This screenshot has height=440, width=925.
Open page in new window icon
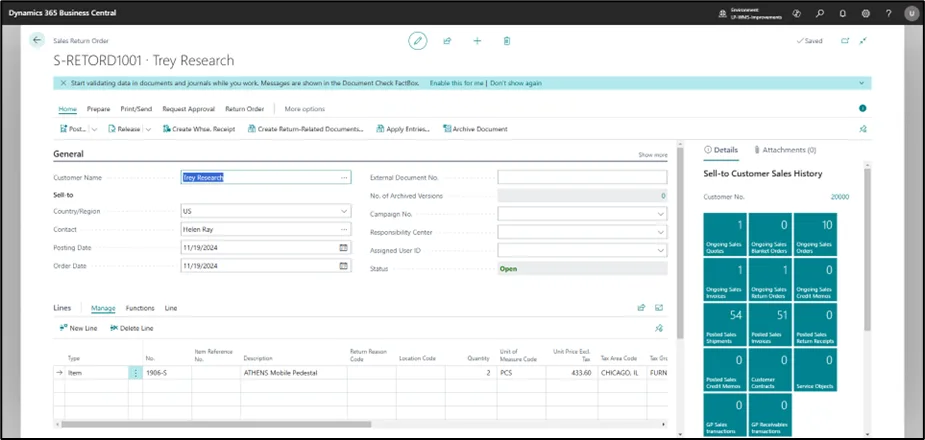(x=845, y=41)
